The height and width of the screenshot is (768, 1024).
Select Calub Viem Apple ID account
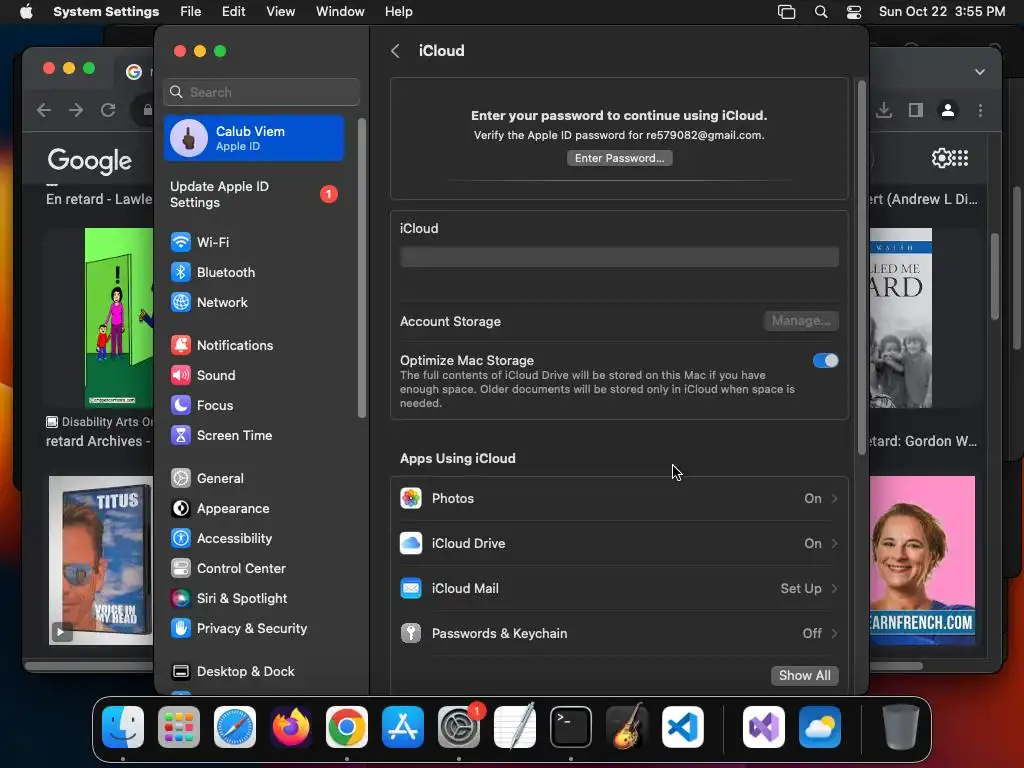click(x=253, y=138)
